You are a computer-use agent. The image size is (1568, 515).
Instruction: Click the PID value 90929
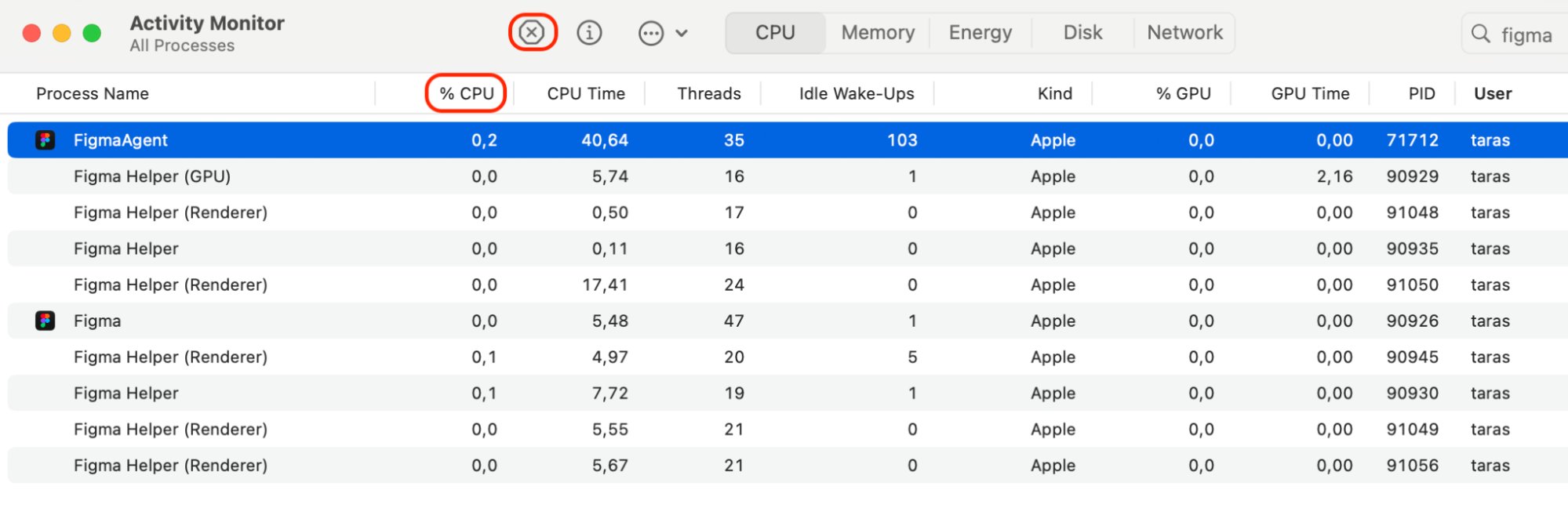coord(1412,176)
